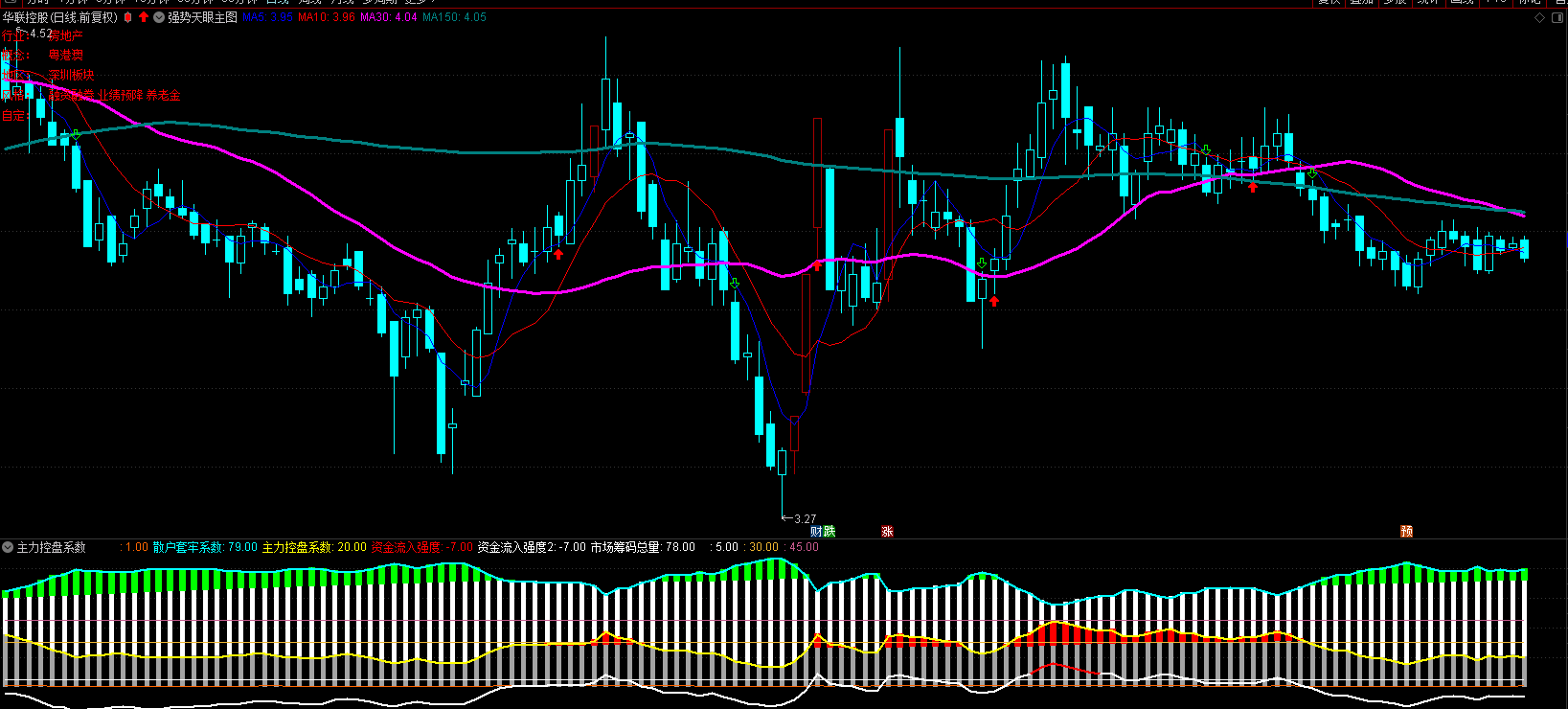Click the red 涨 marker at the chart bottom

tap(887, 531)
